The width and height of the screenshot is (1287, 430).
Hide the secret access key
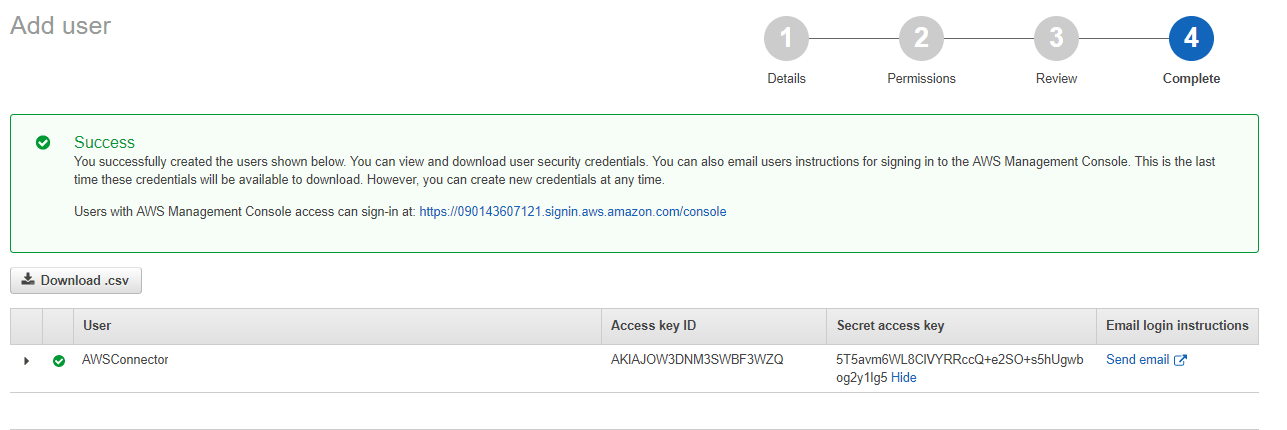coord(904,378)
